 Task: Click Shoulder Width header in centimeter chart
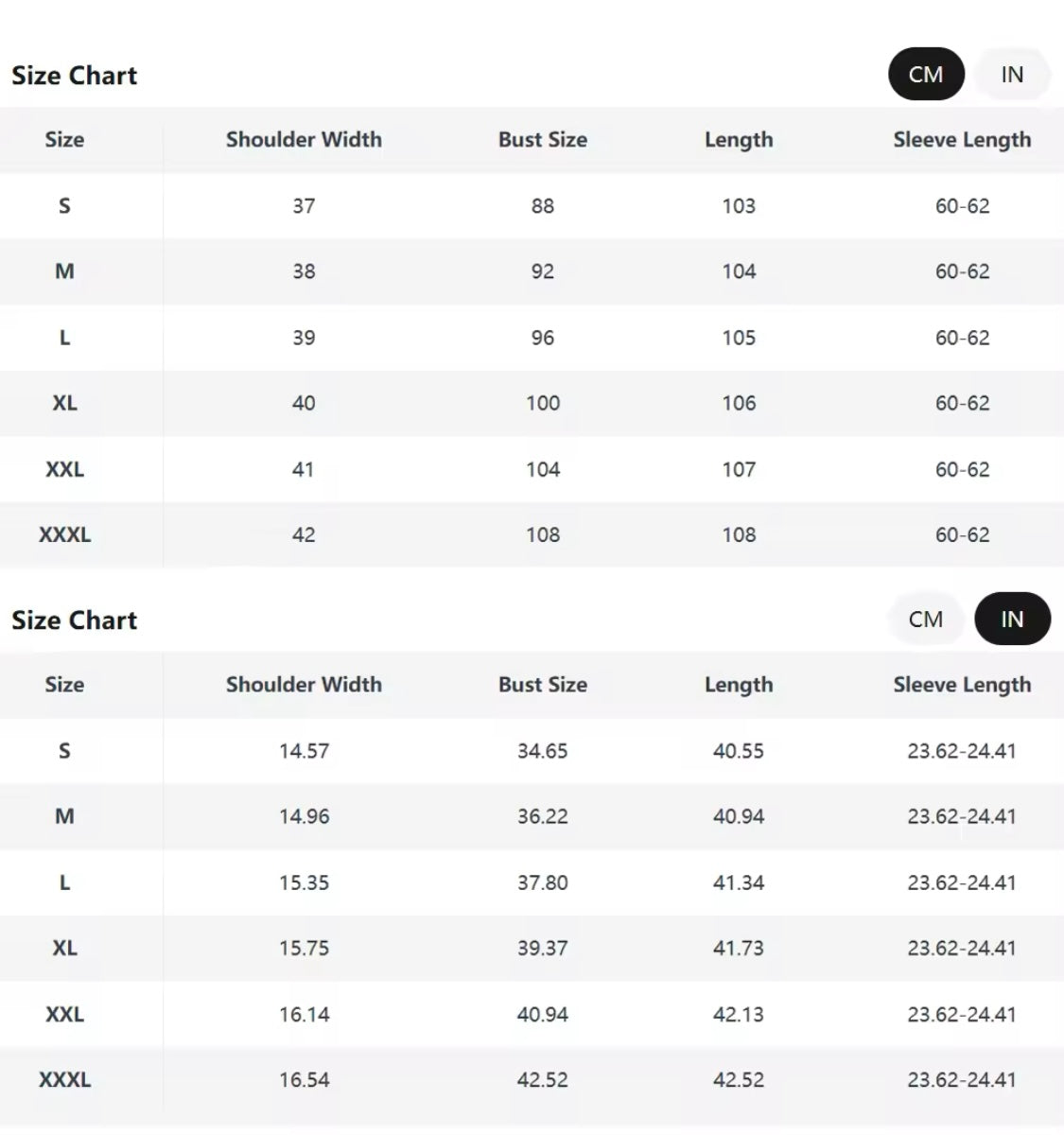(x=304, y=140)
